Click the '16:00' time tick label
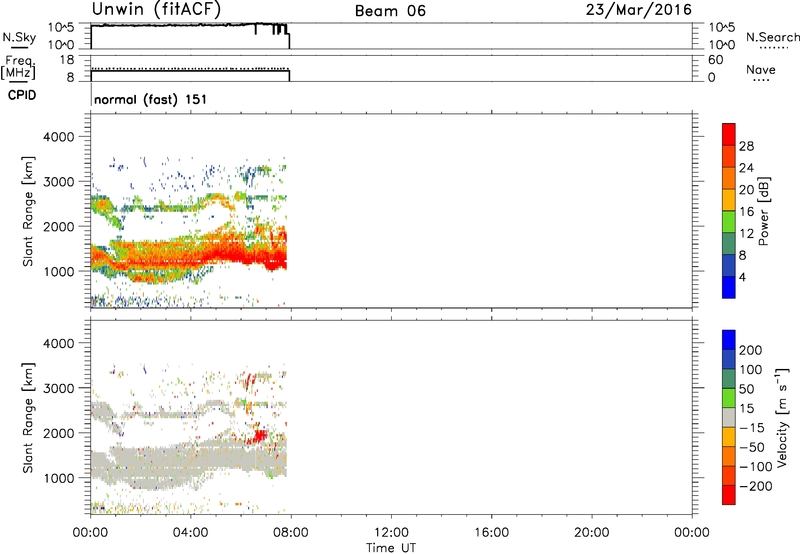 pos(491,533)
